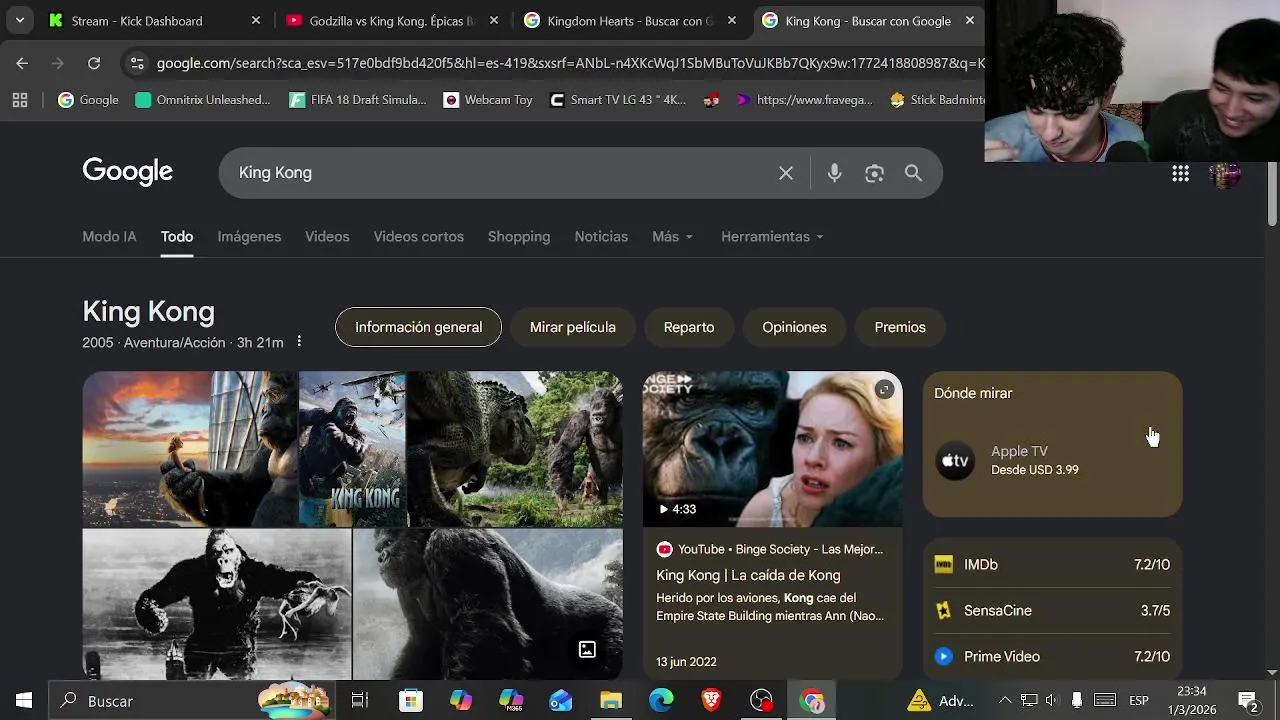This screenshot has height=720, width=1280.
Task: Switch to Godzilla vs King Kong YouTube tab
Action: [392, 20]
